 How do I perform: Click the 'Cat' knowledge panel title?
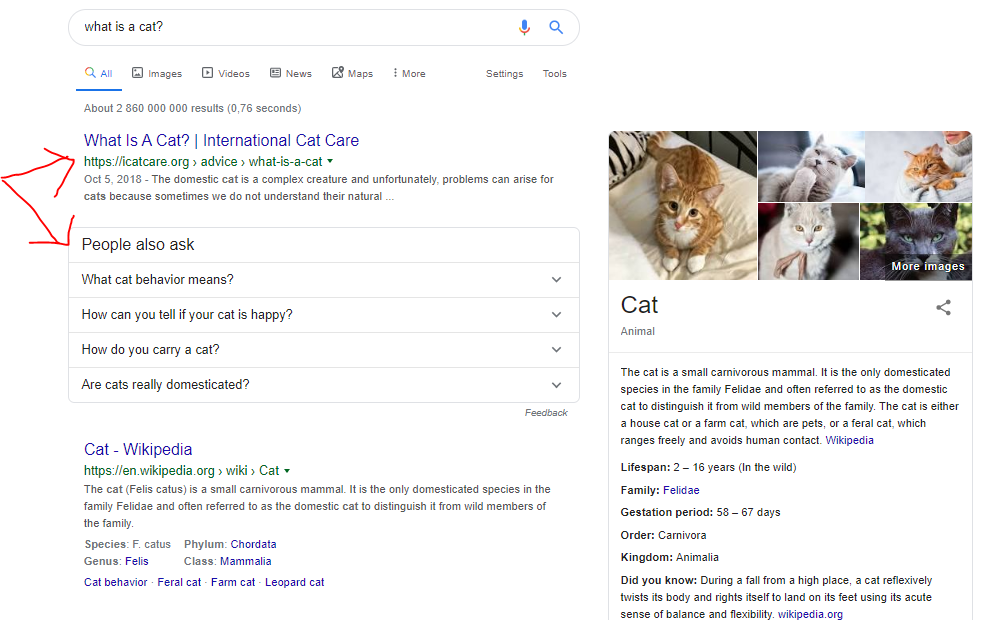pyautogui.click(x=639, y=305)
